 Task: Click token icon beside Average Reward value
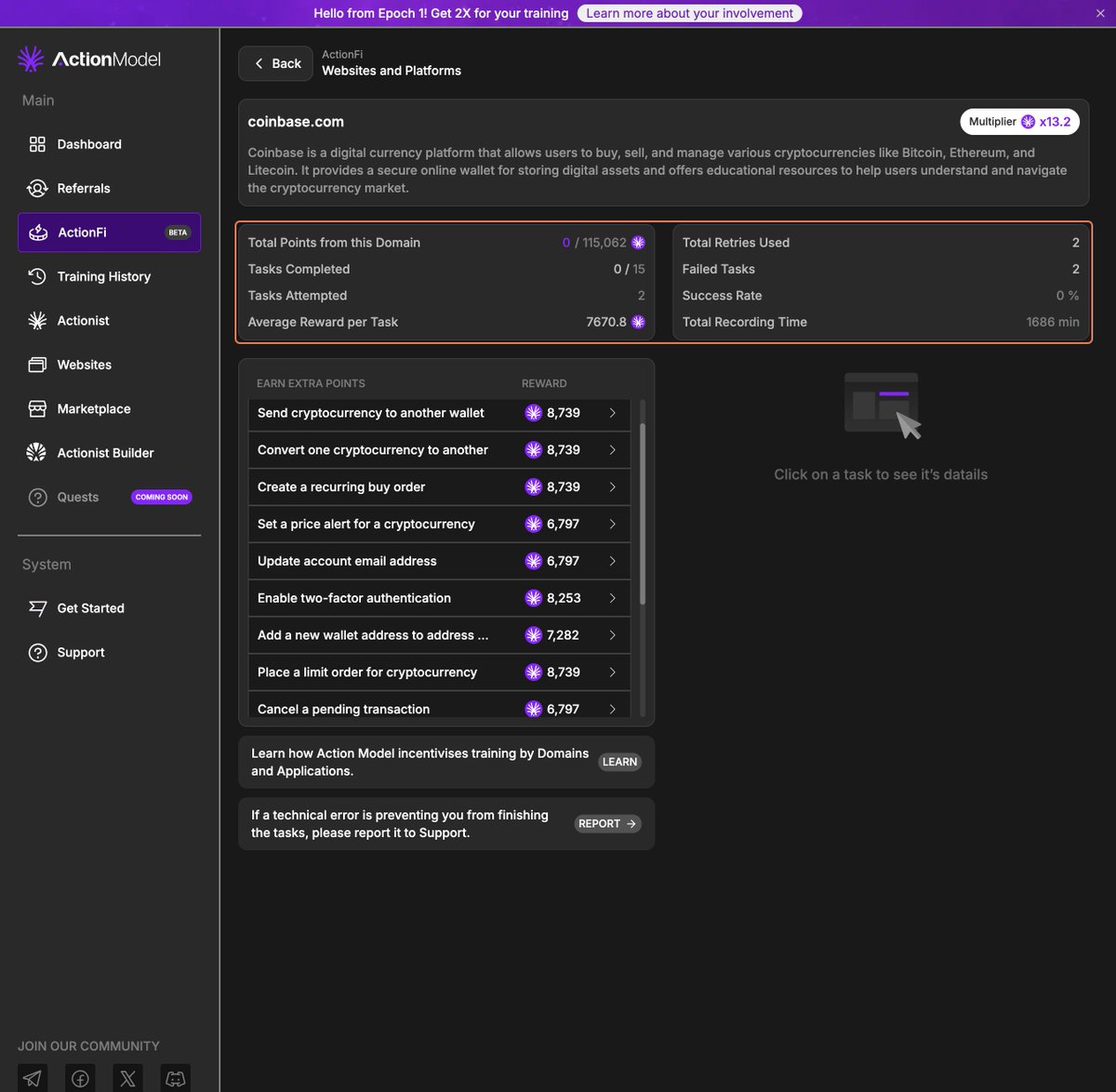click(638, 322)
